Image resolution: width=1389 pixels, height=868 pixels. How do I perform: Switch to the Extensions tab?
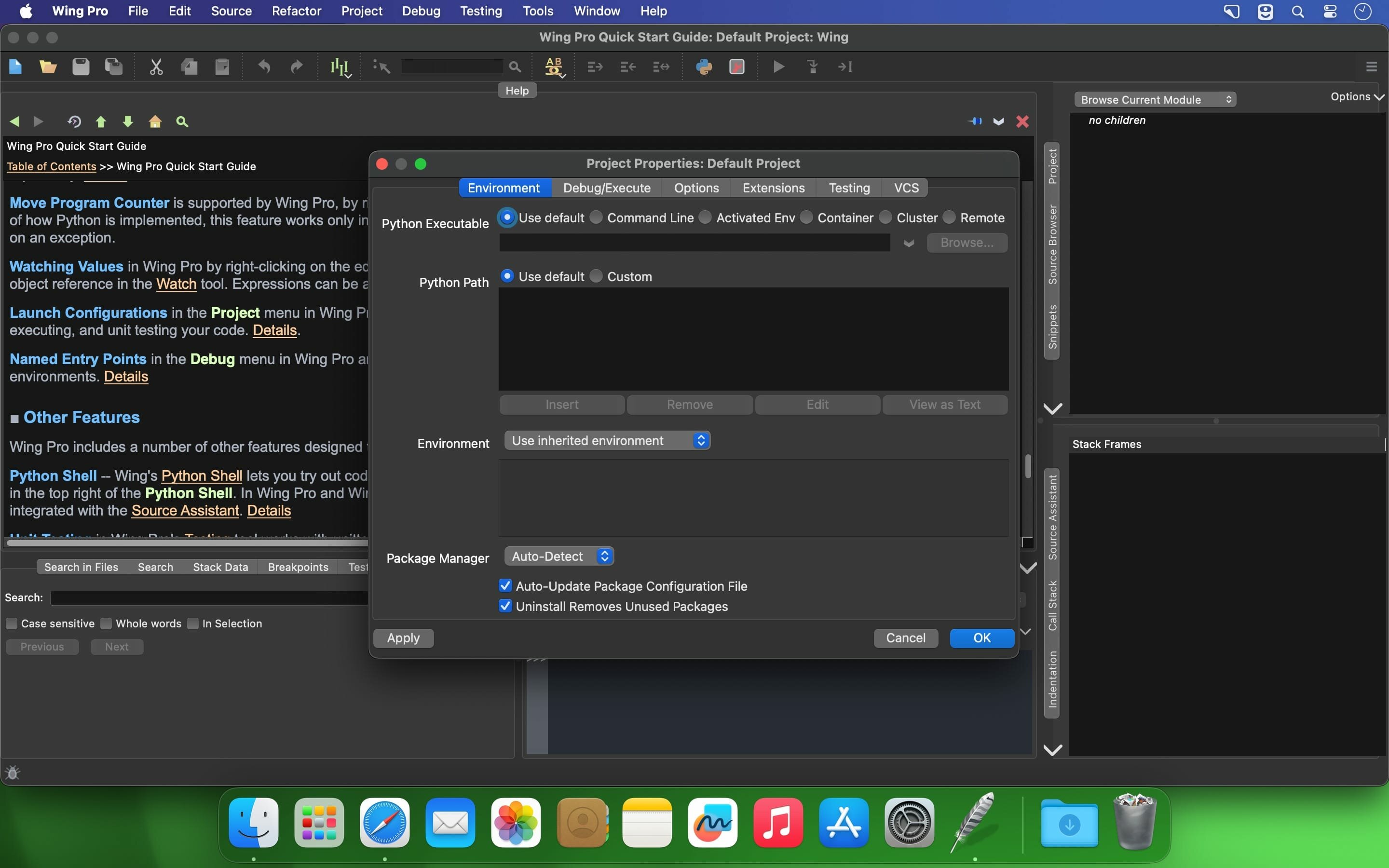(x=773, y=188)
